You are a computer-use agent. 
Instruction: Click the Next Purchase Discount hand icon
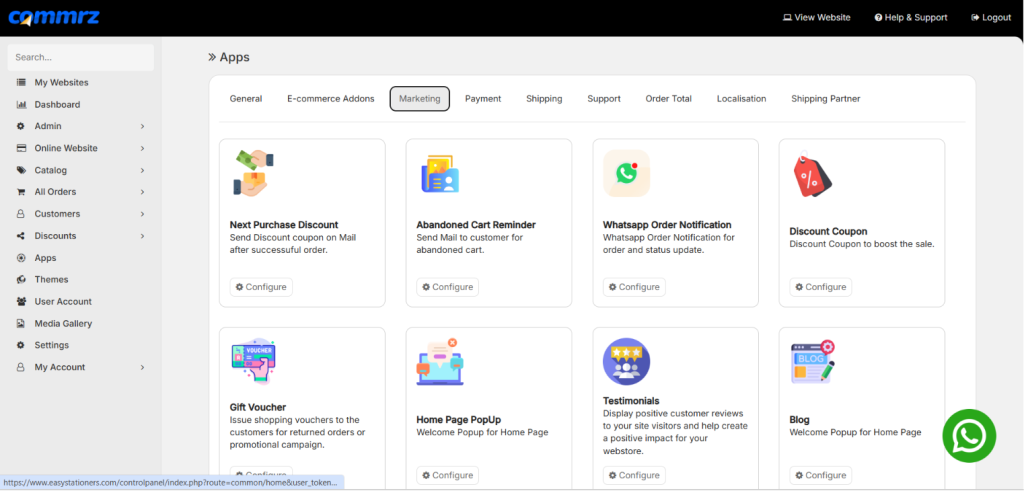[x=253, y=173]
